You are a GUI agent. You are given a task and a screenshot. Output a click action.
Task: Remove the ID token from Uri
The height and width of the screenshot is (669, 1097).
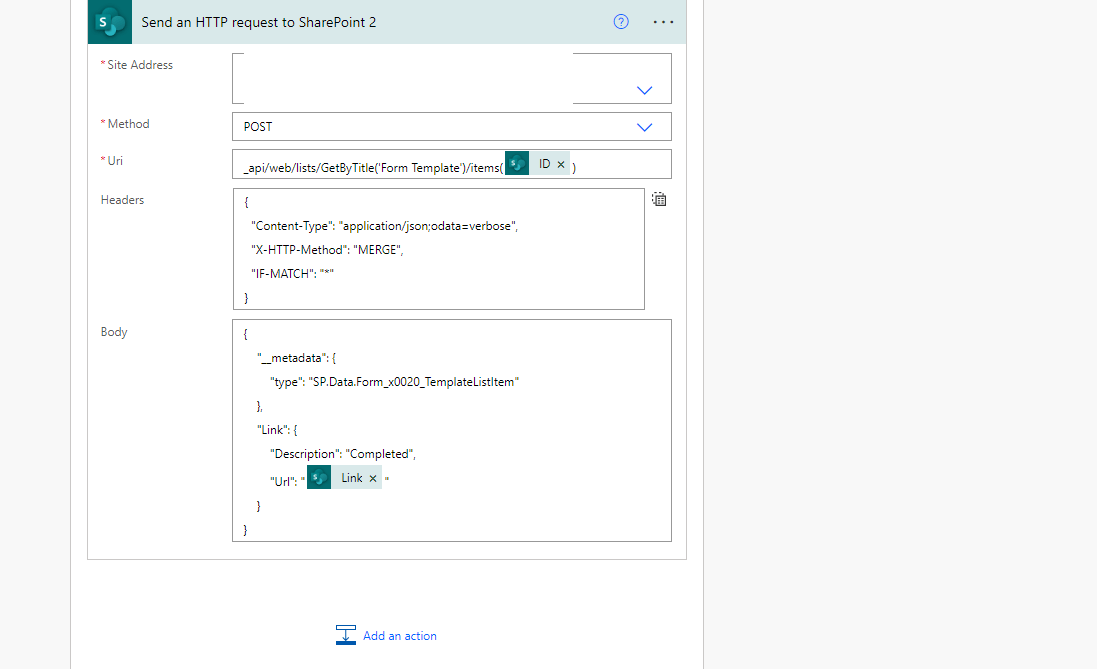tap(561, 164)
